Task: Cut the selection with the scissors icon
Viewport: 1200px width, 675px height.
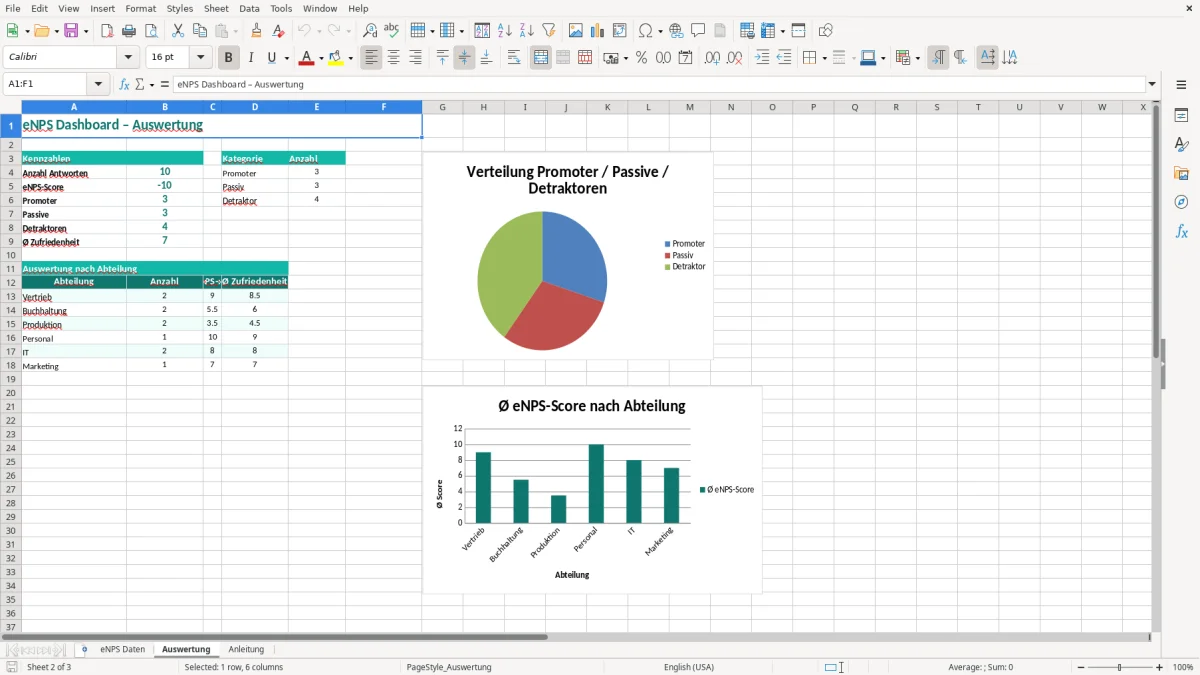Action: [178, 31]
